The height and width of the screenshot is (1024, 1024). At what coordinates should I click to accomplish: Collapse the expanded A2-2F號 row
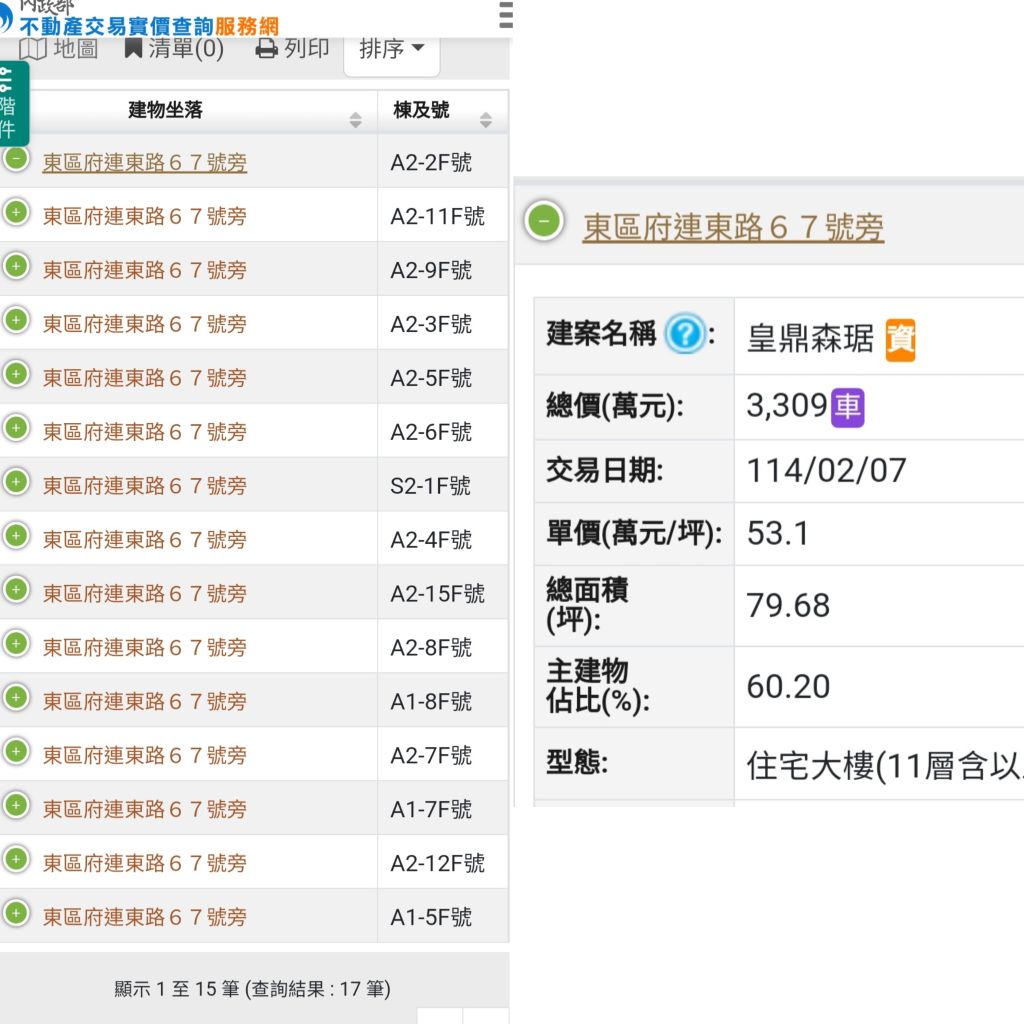[16, 159]
